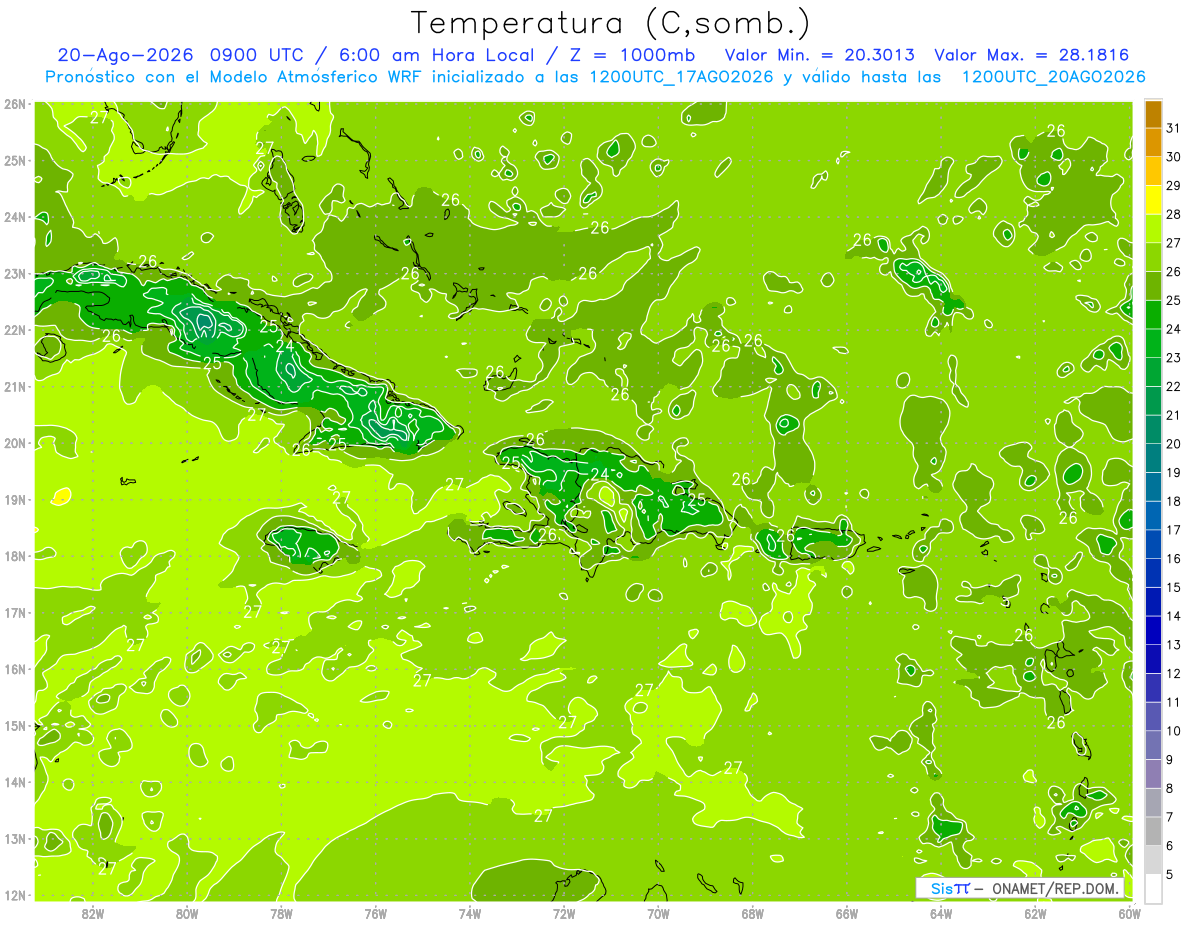Click the "ONAMET/REP.DOM." credit label
This screenshot has height=927, width=1200.
coord(1055,889)
